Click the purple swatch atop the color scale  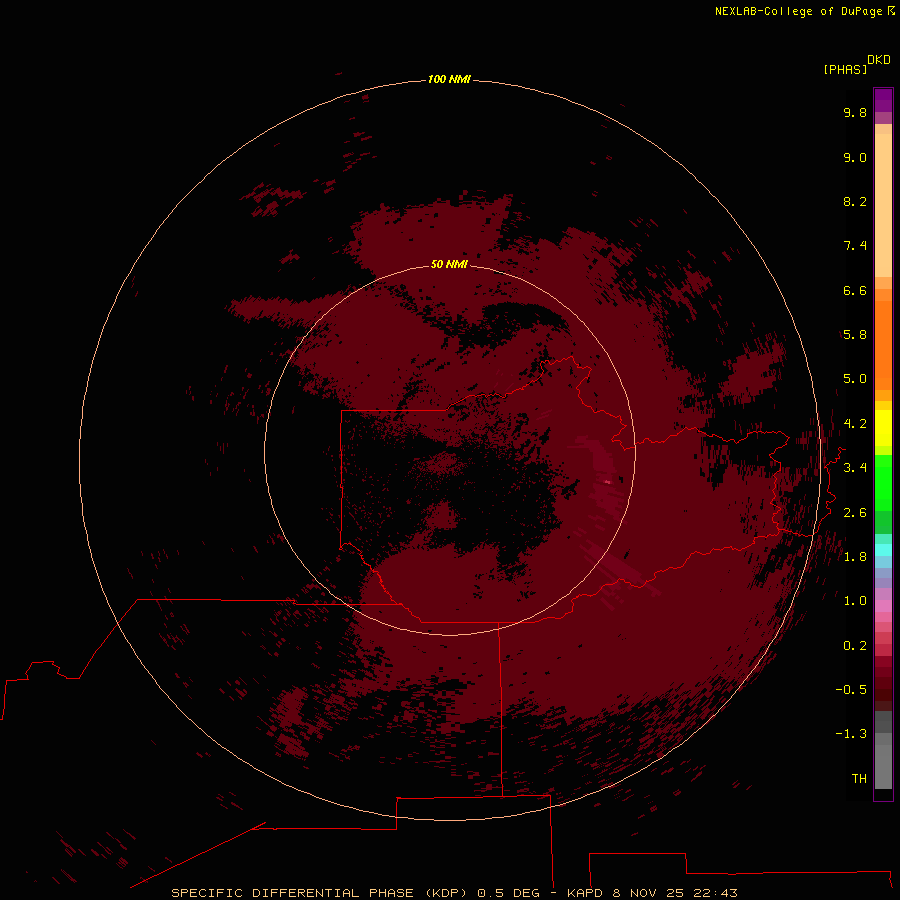coord(883,100)
